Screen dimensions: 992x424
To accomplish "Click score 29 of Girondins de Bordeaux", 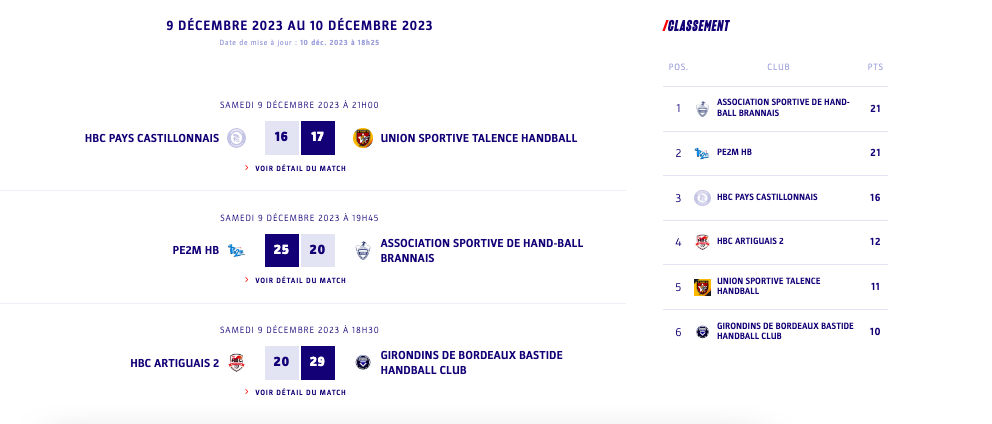I will [x=318, y=362].
